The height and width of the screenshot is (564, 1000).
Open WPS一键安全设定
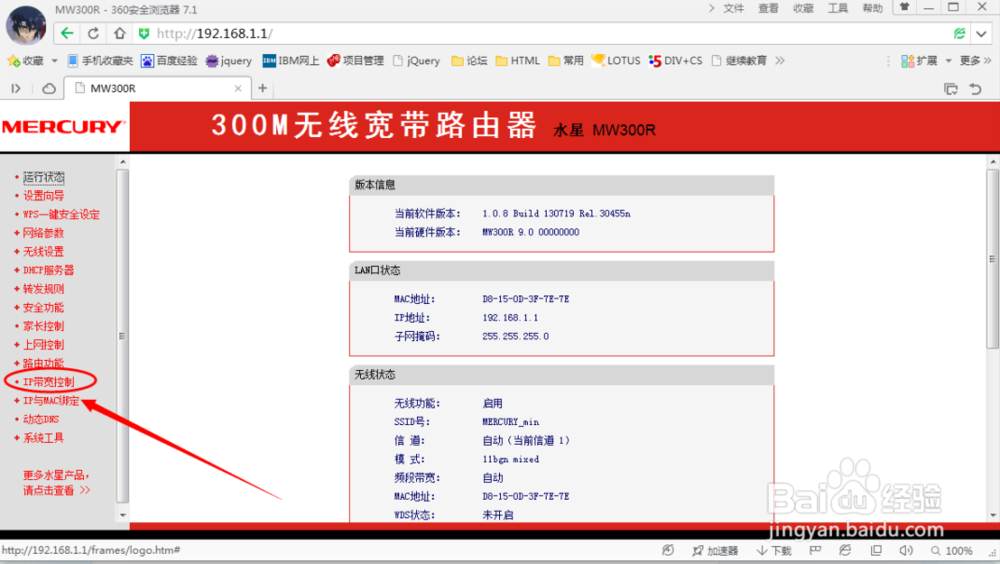pyautogui.click(x=61, y=214)
